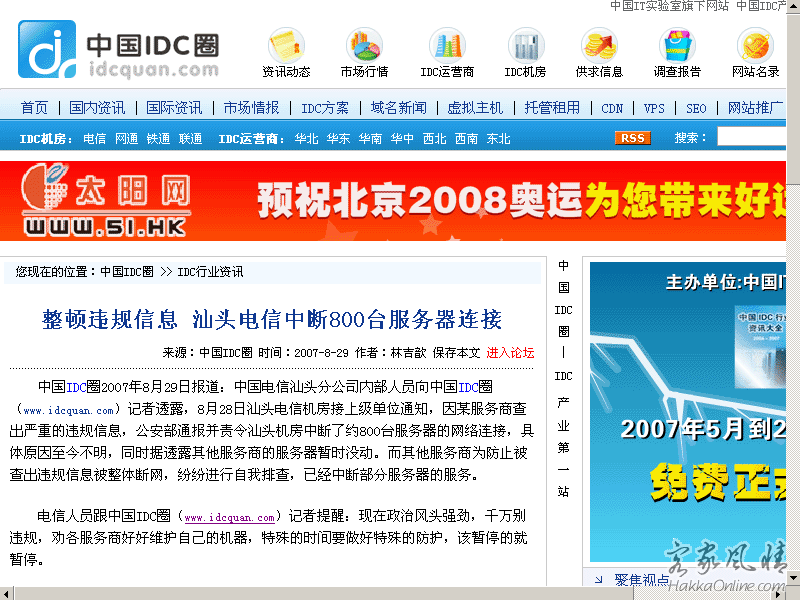Viewport: 800px width, 600px height.
Task: Select 华南 region under IDC运营商
Action: tap(370, 139)
